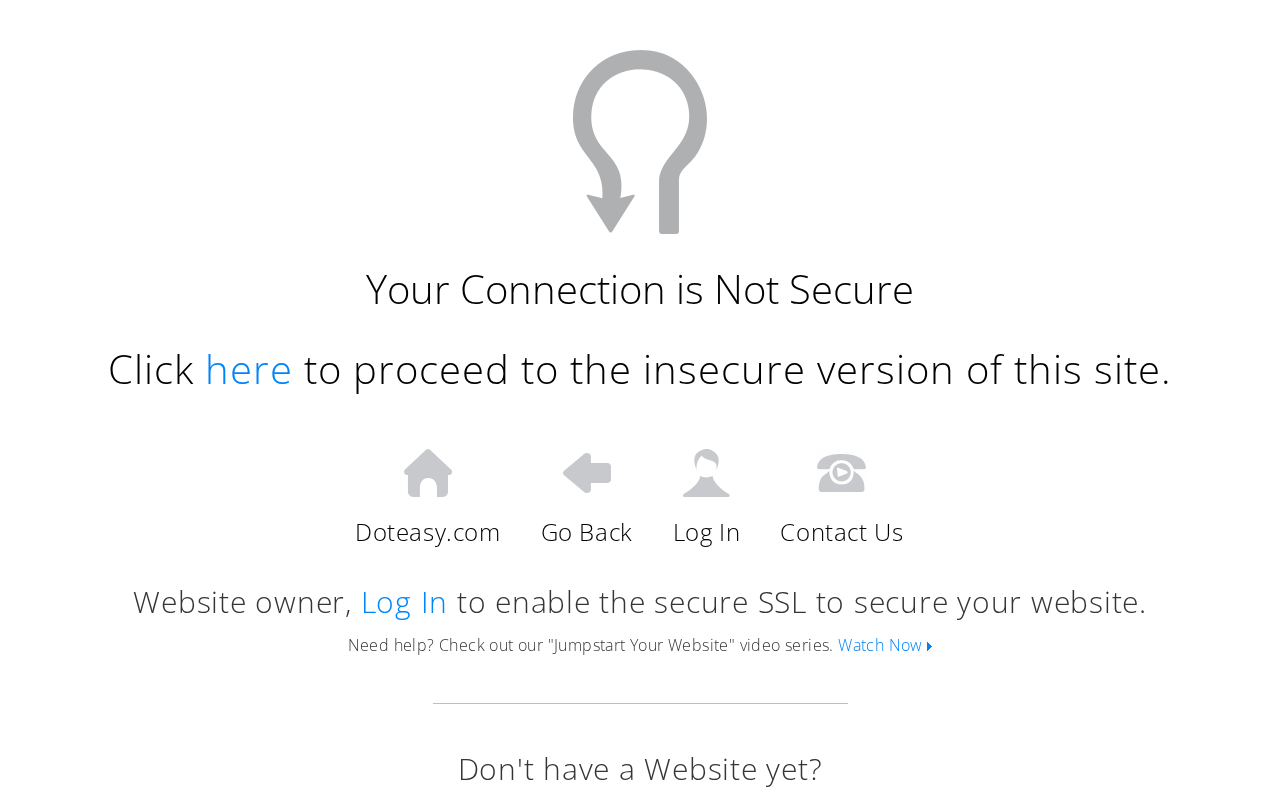Click the large U-turn arrow graphic

tap(640, 142)
